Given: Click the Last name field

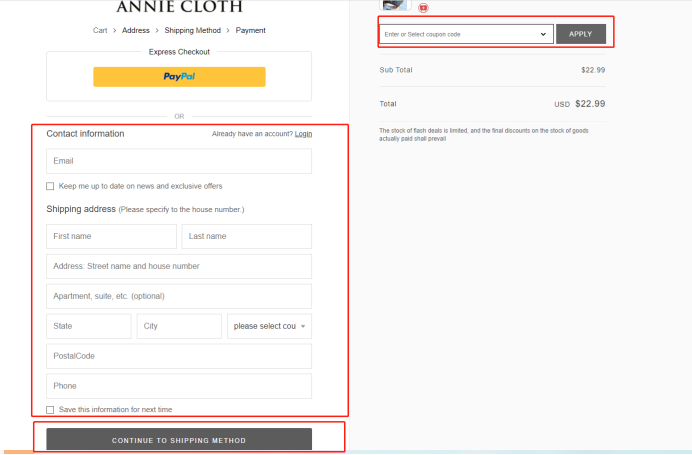Looking at the screenshot, I should click(246, 236).
